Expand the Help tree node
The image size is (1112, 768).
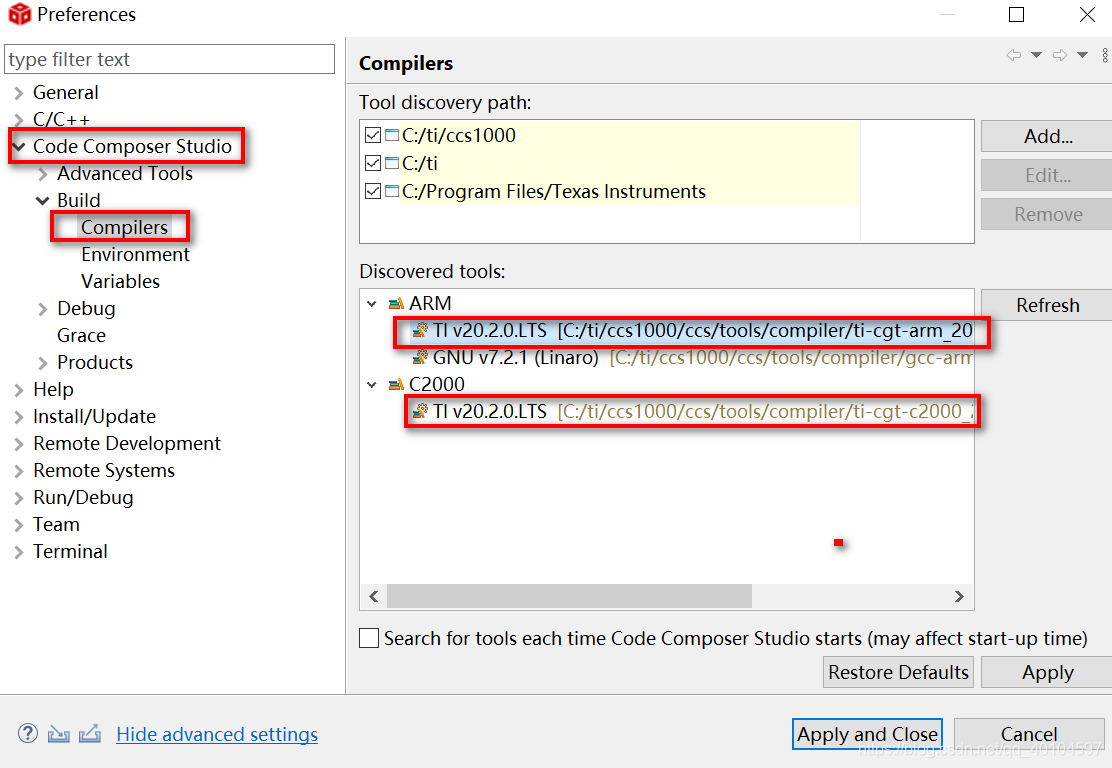coord(18,389)
